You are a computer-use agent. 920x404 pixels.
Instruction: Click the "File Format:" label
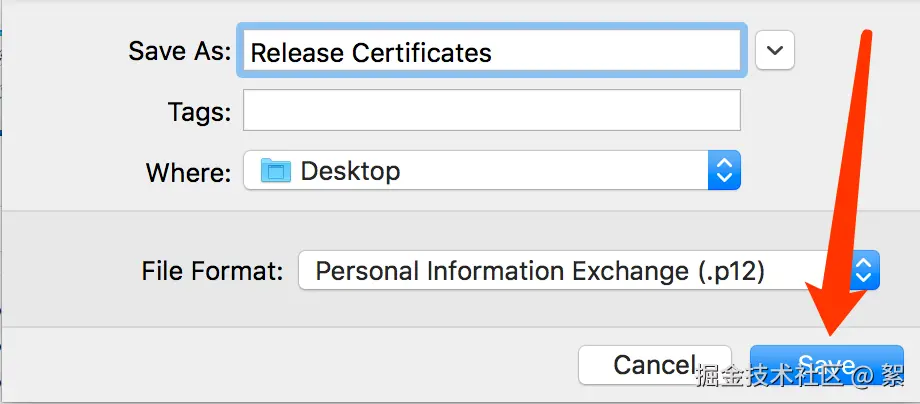coord(213,271)
